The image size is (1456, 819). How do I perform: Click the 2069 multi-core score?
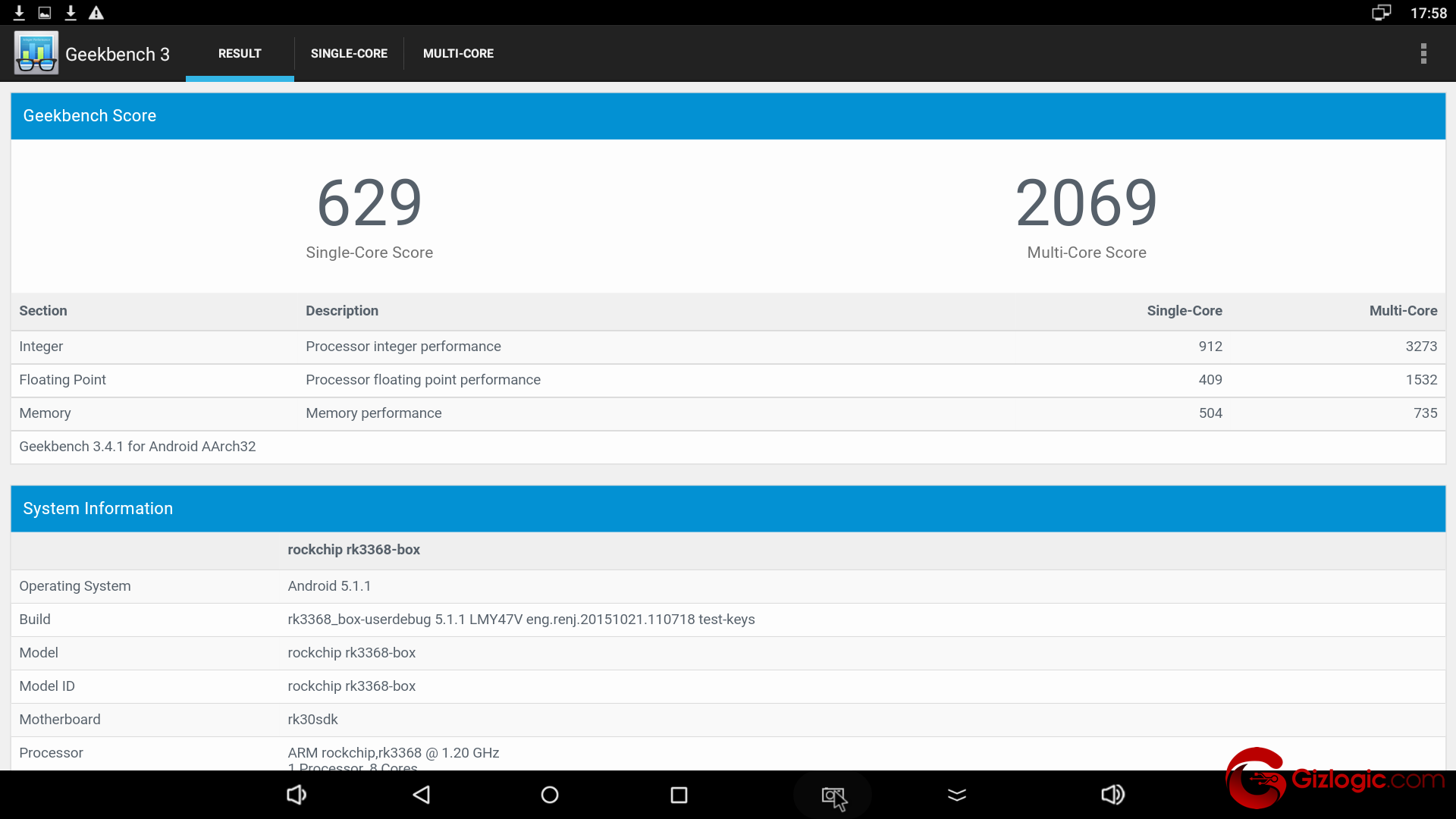tap(1087, 203)
